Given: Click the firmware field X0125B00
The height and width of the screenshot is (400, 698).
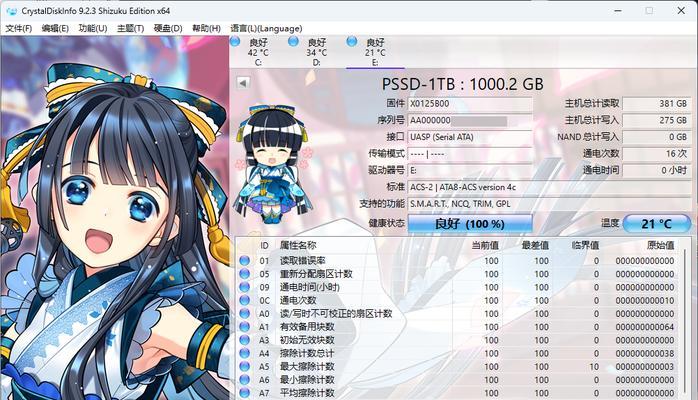Looking at the screenshot, I should [470, 104].
